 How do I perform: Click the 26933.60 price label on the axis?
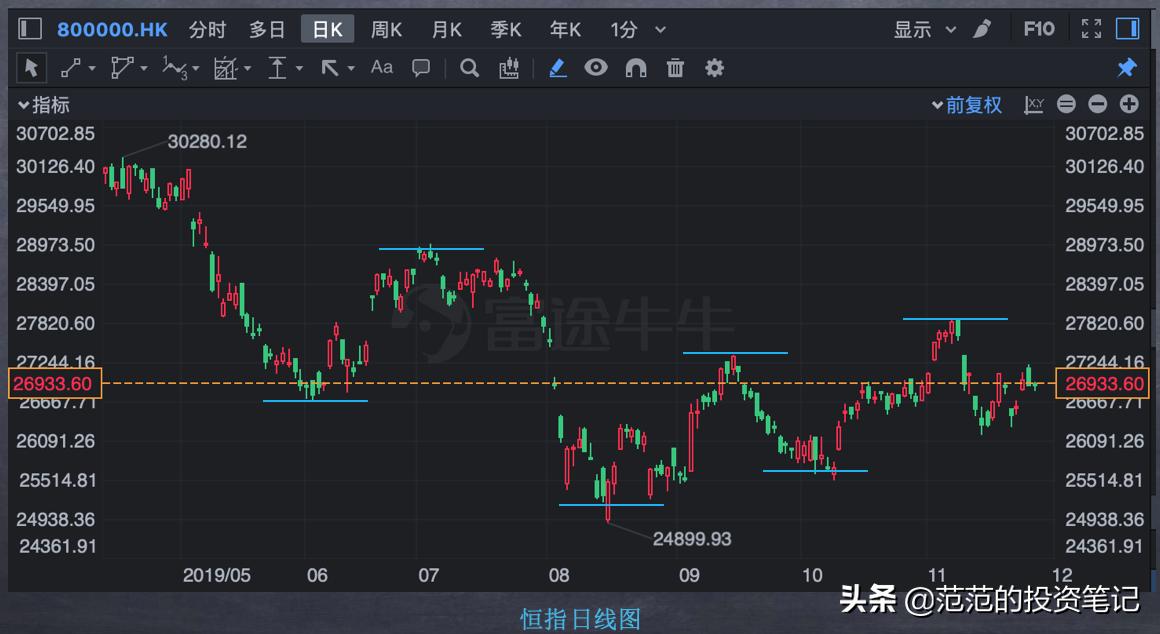pos(55,384)
